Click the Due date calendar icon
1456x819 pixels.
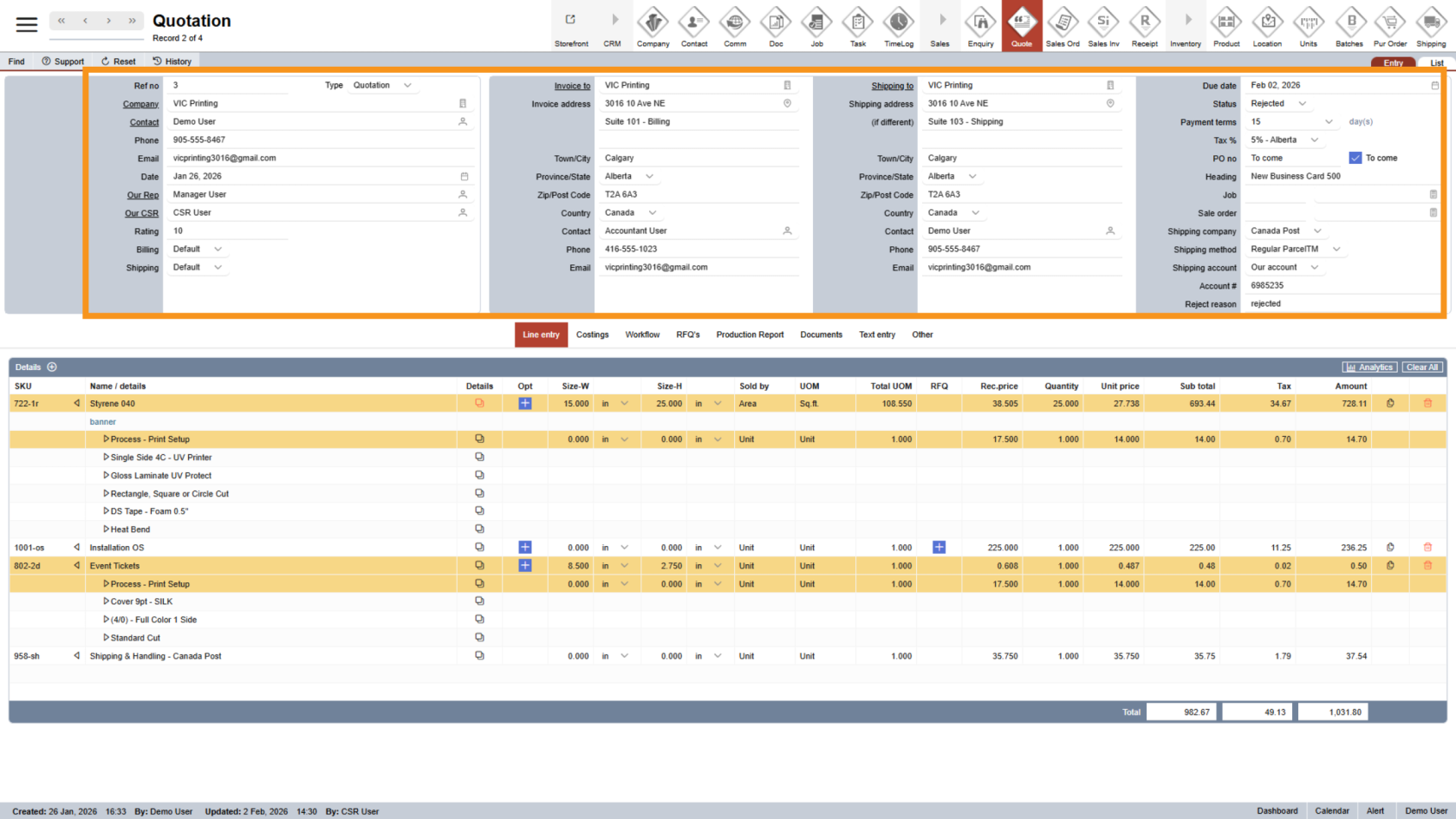pyautogui.click(x=1434, y=86)
